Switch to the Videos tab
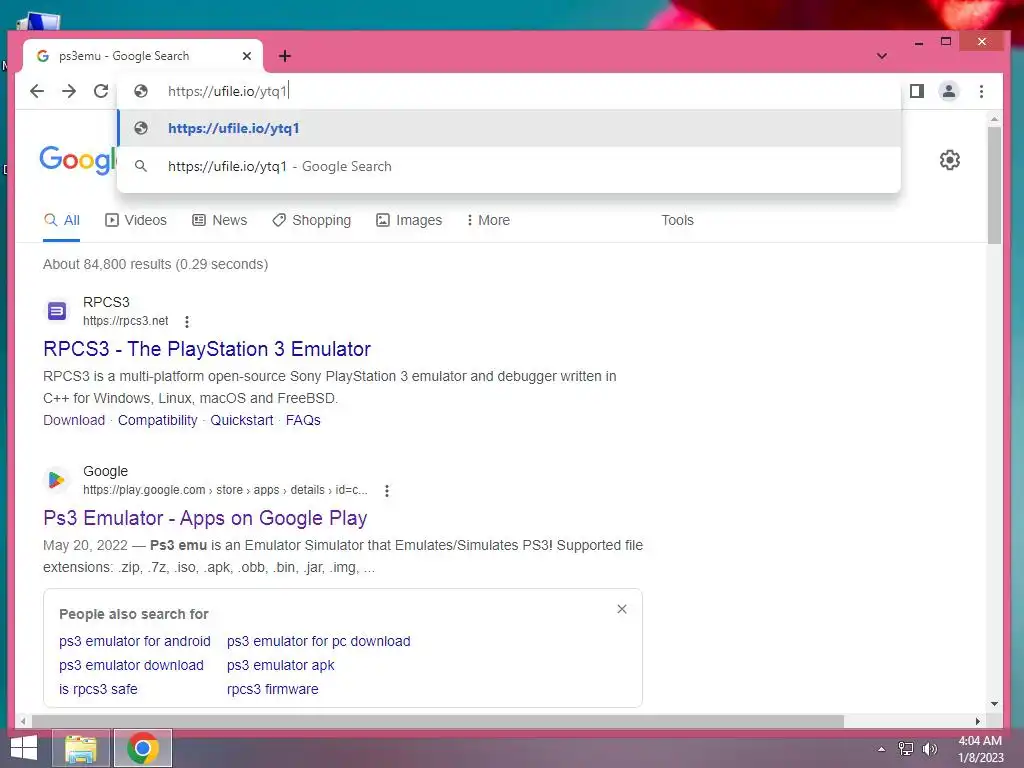Viewport: 1024px width, 768px height. pos(136,221)
